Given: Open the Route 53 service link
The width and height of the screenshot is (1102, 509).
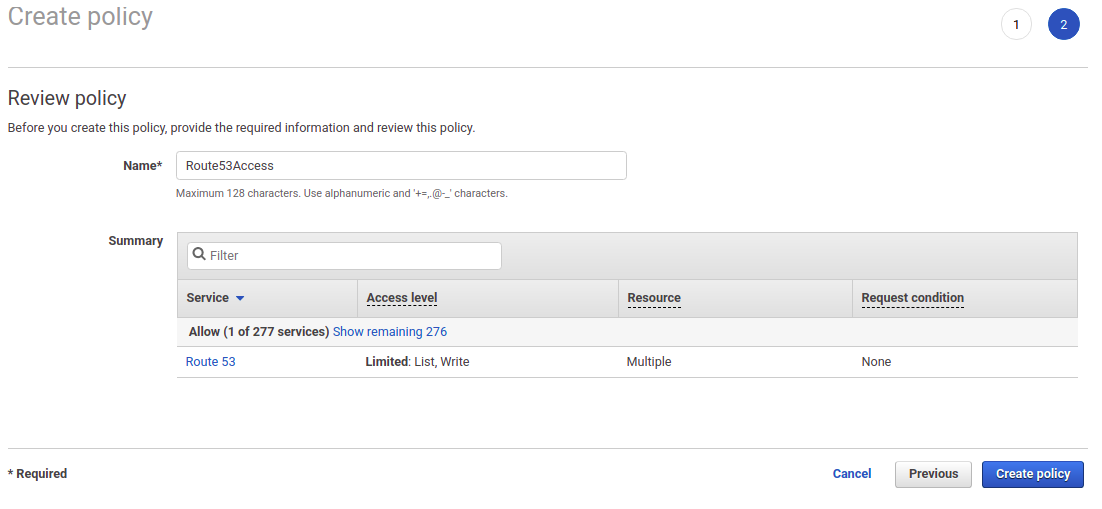Looking at the screenshot, I should click(x=210, y=361).
